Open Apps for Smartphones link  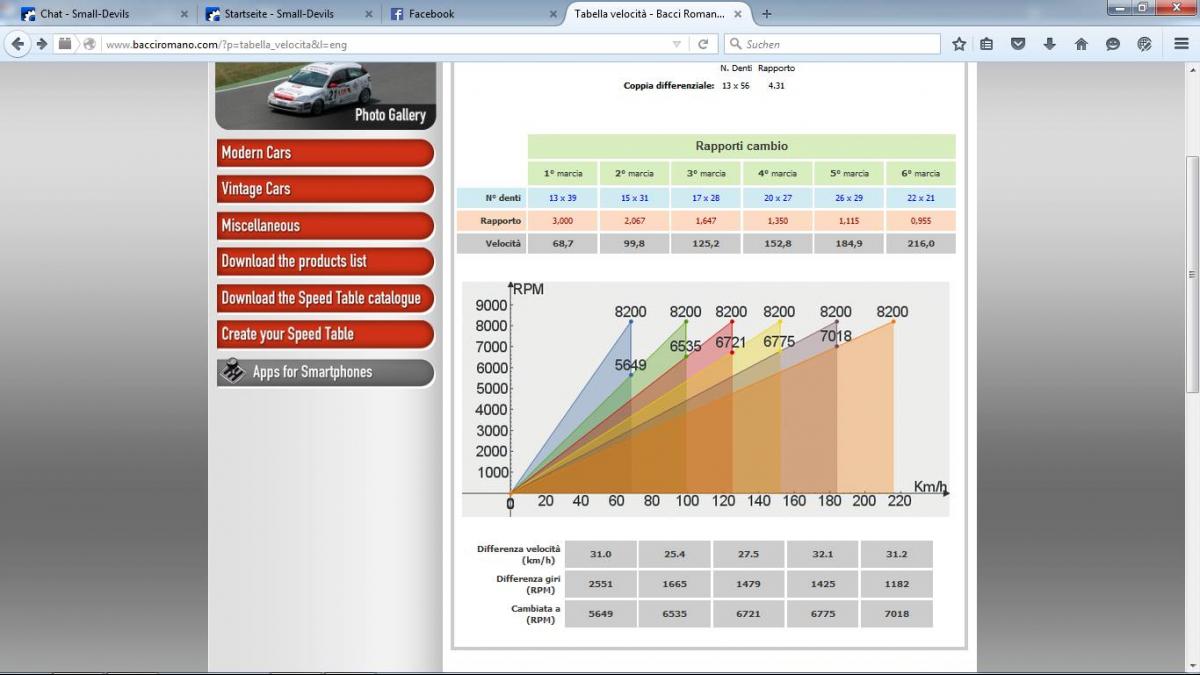coord(325,372)
